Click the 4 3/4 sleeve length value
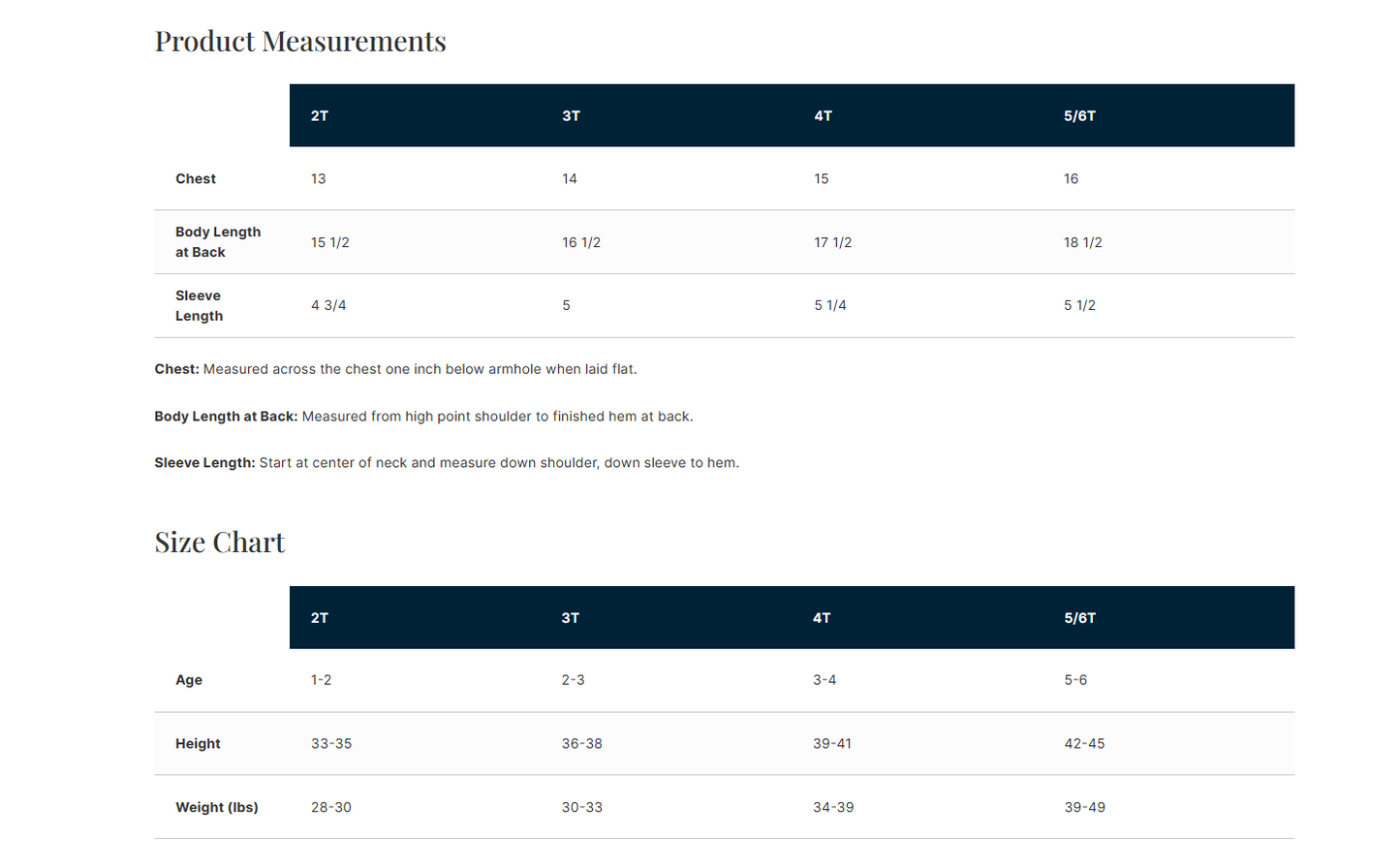 tap(328, 305)
